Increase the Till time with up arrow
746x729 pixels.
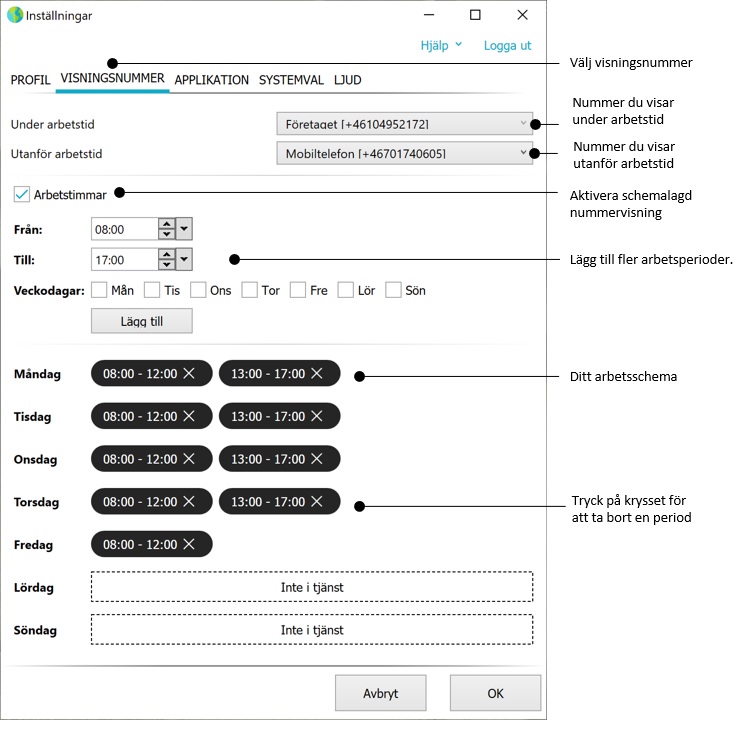pyautogui.click(x=167, y=255)
